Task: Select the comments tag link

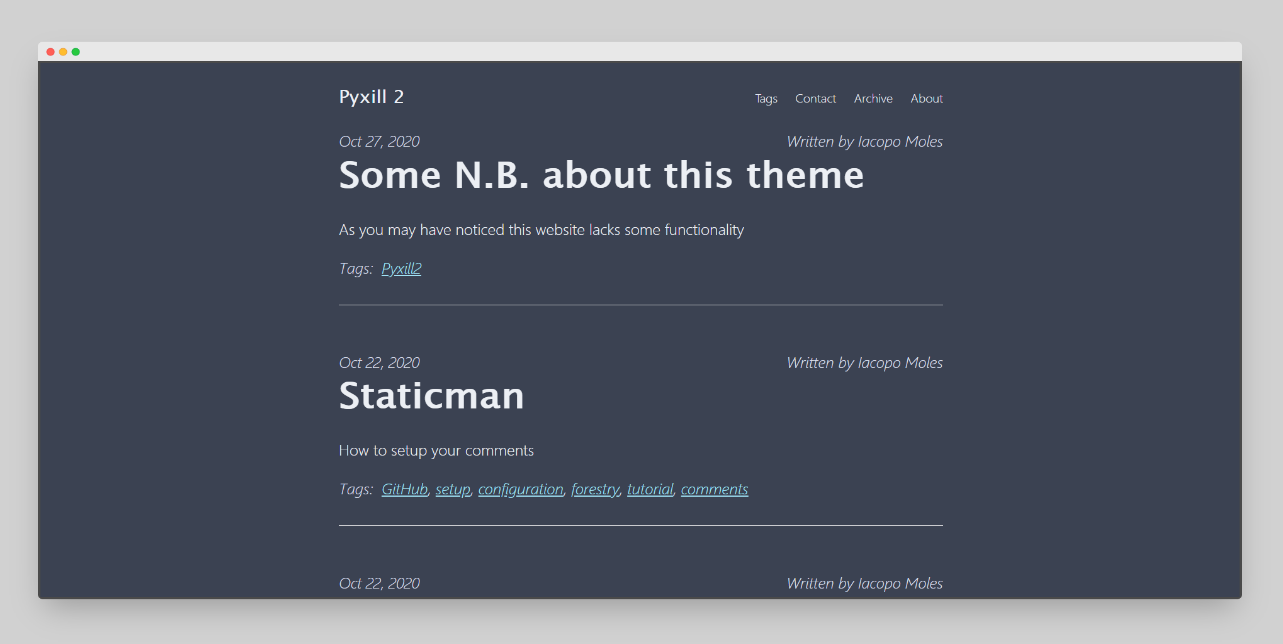Action: (x=714, y=489)
